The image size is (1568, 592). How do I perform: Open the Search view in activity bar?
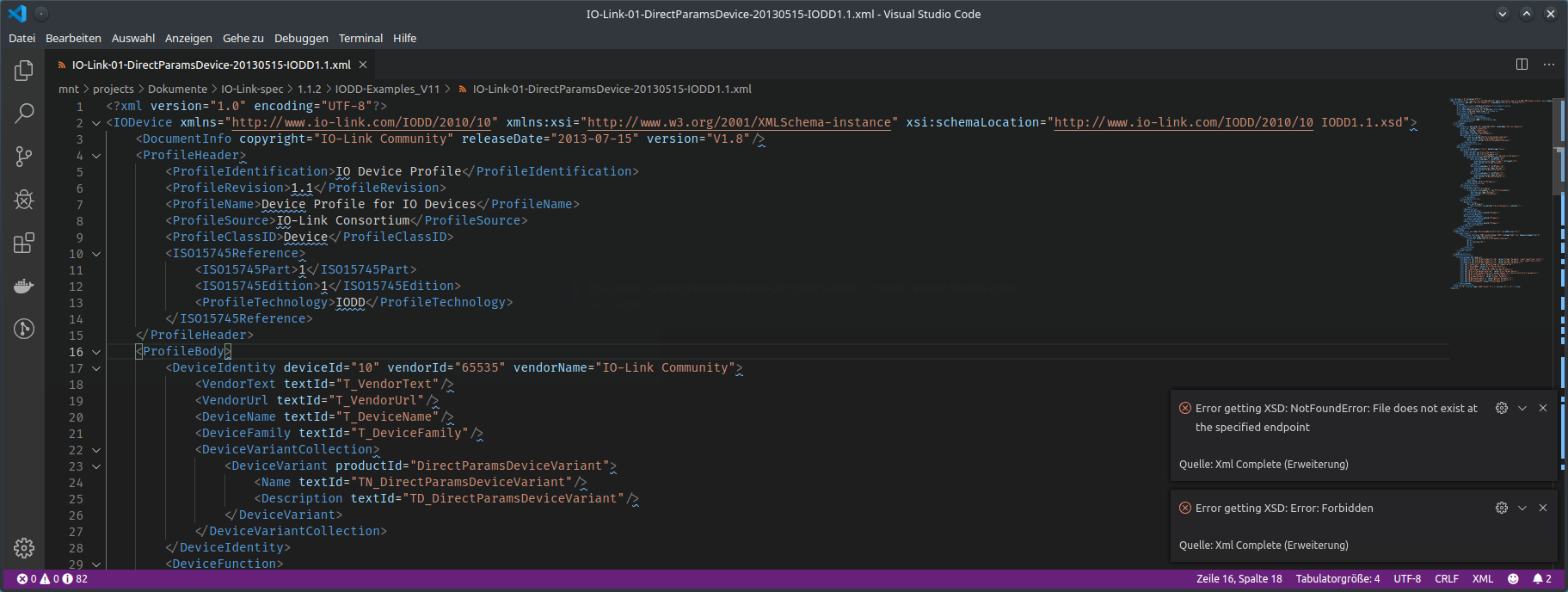pos(24,113)
